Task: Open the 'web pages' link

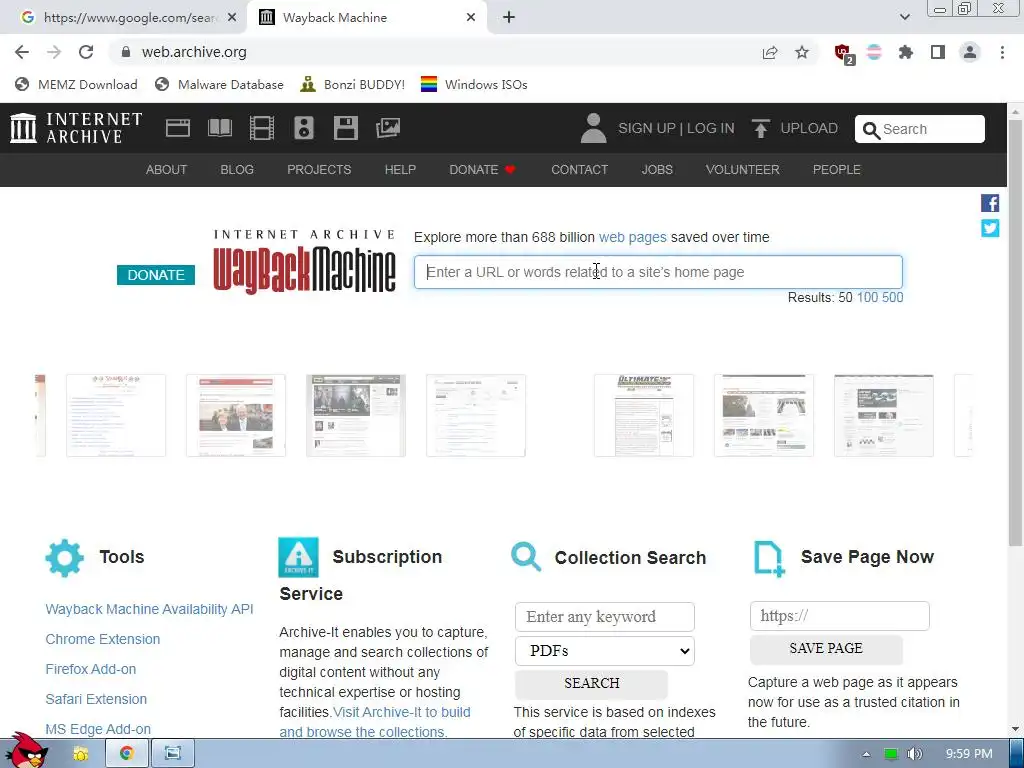Action: pyautogui.click(x=633, y=238)
